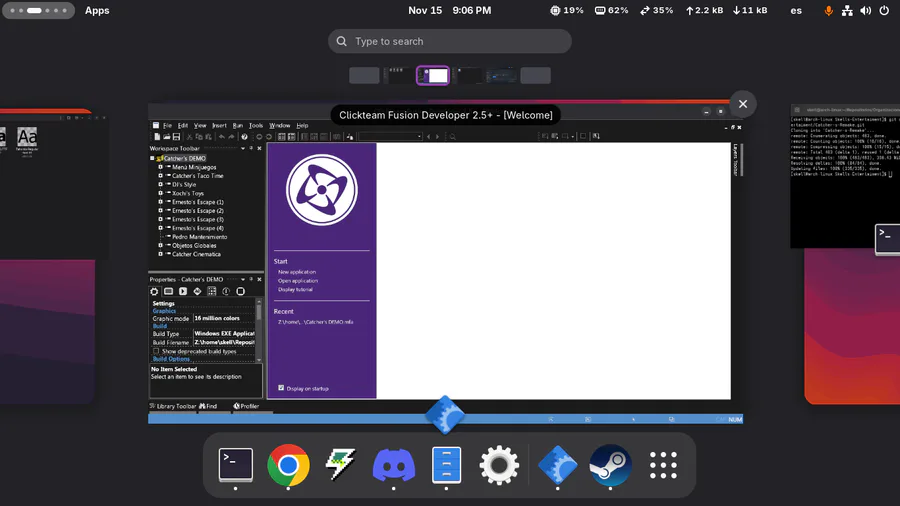Expand the Menú Minijuegos frame node
Viewport: 900px width, 506px height.
pos(161,167)
